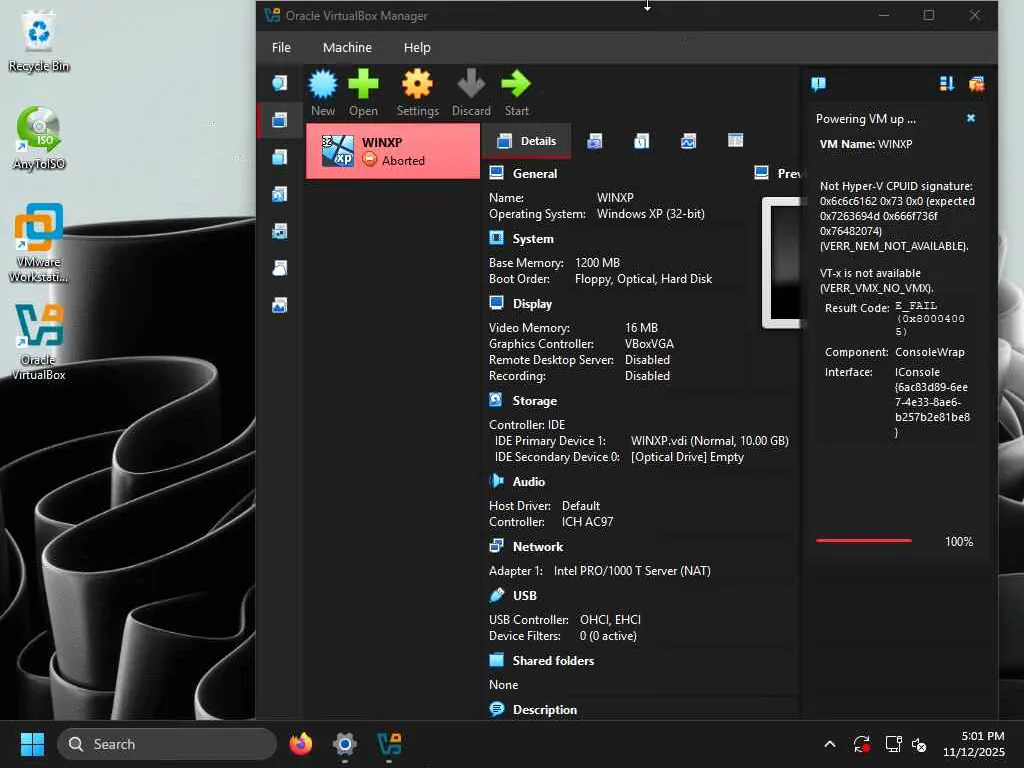Click the notification sort order icon
The image size is (1024, 768).
(946, 84)
